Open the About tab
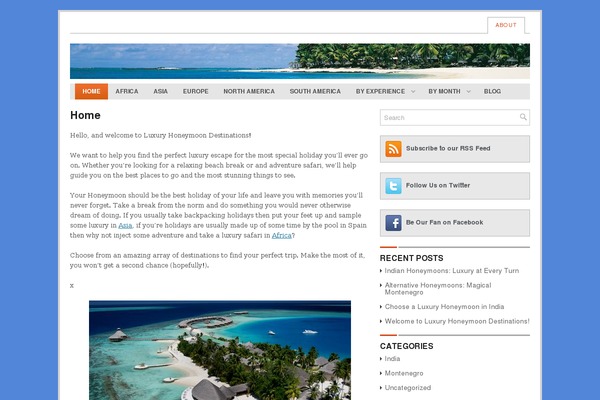 [x=506, y=25]
